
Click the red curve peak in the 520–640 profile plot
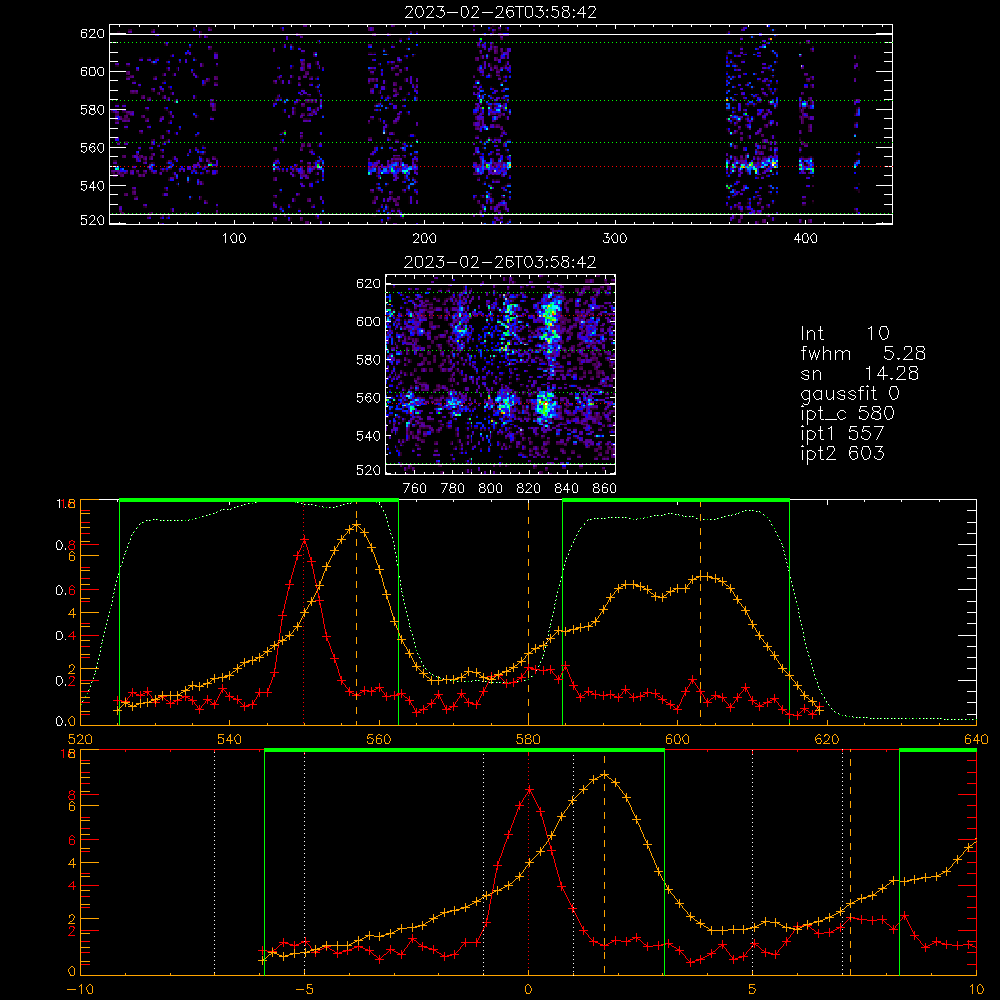pyautogui.click(x=304, y=540)
